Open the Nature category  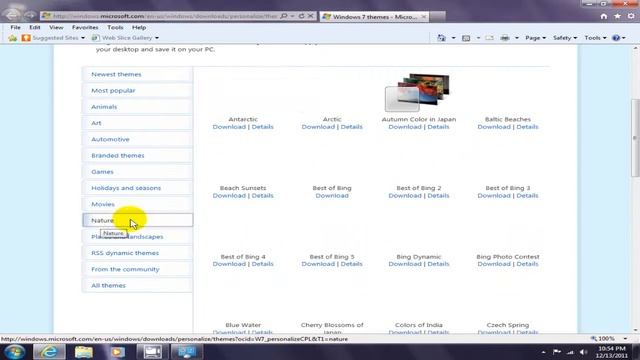click(137, 220)
